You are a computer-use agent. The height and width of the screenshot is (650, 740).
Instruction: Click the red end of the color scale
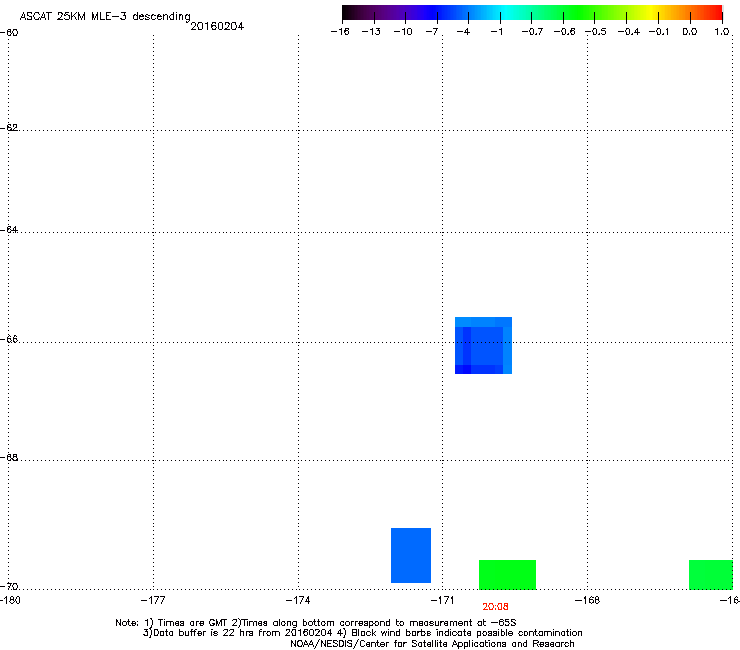coord(713,12)
